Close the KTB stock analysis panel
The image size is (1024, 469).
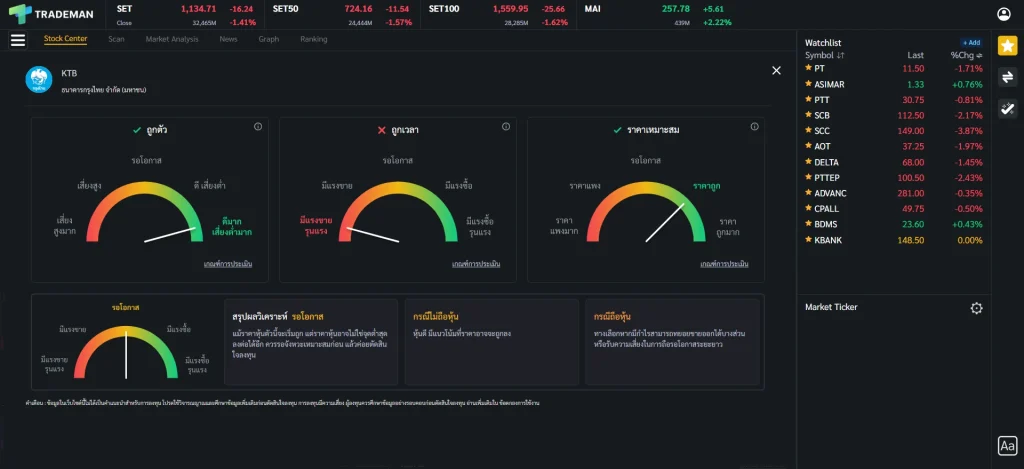(x=776, y=70)
